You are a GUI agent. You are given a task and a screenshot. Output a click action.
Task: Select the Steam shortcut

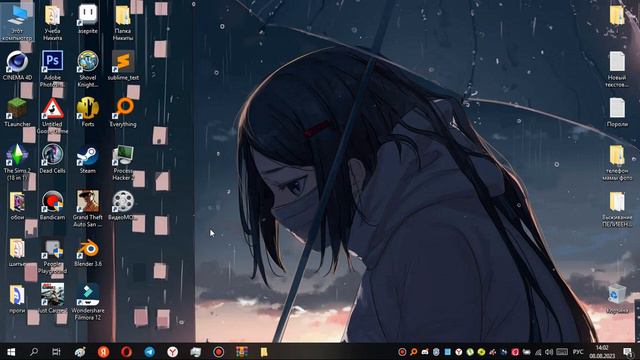click(87, 158)
